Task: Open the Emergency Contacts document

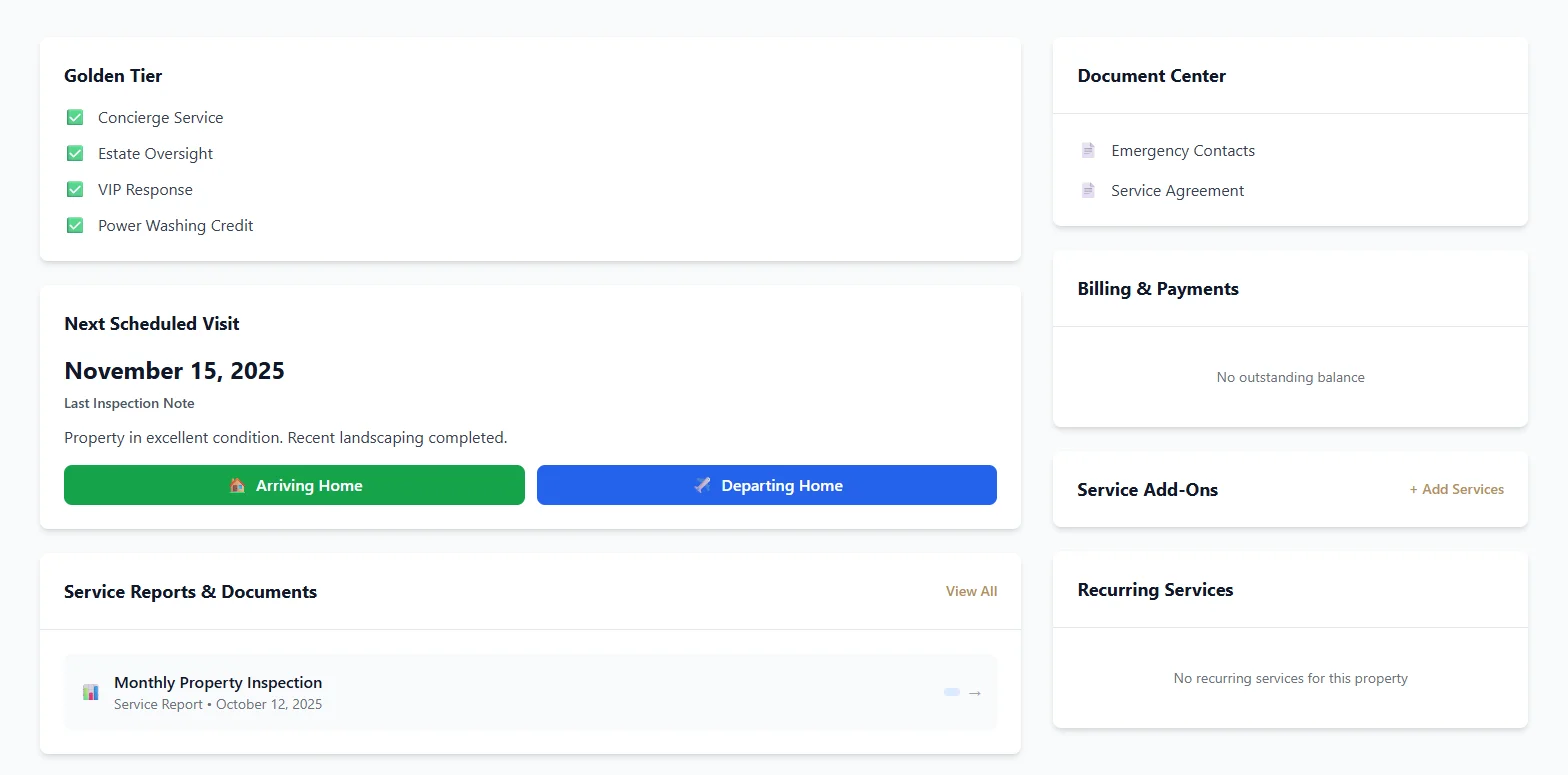Action: [x=1182, y=150]
